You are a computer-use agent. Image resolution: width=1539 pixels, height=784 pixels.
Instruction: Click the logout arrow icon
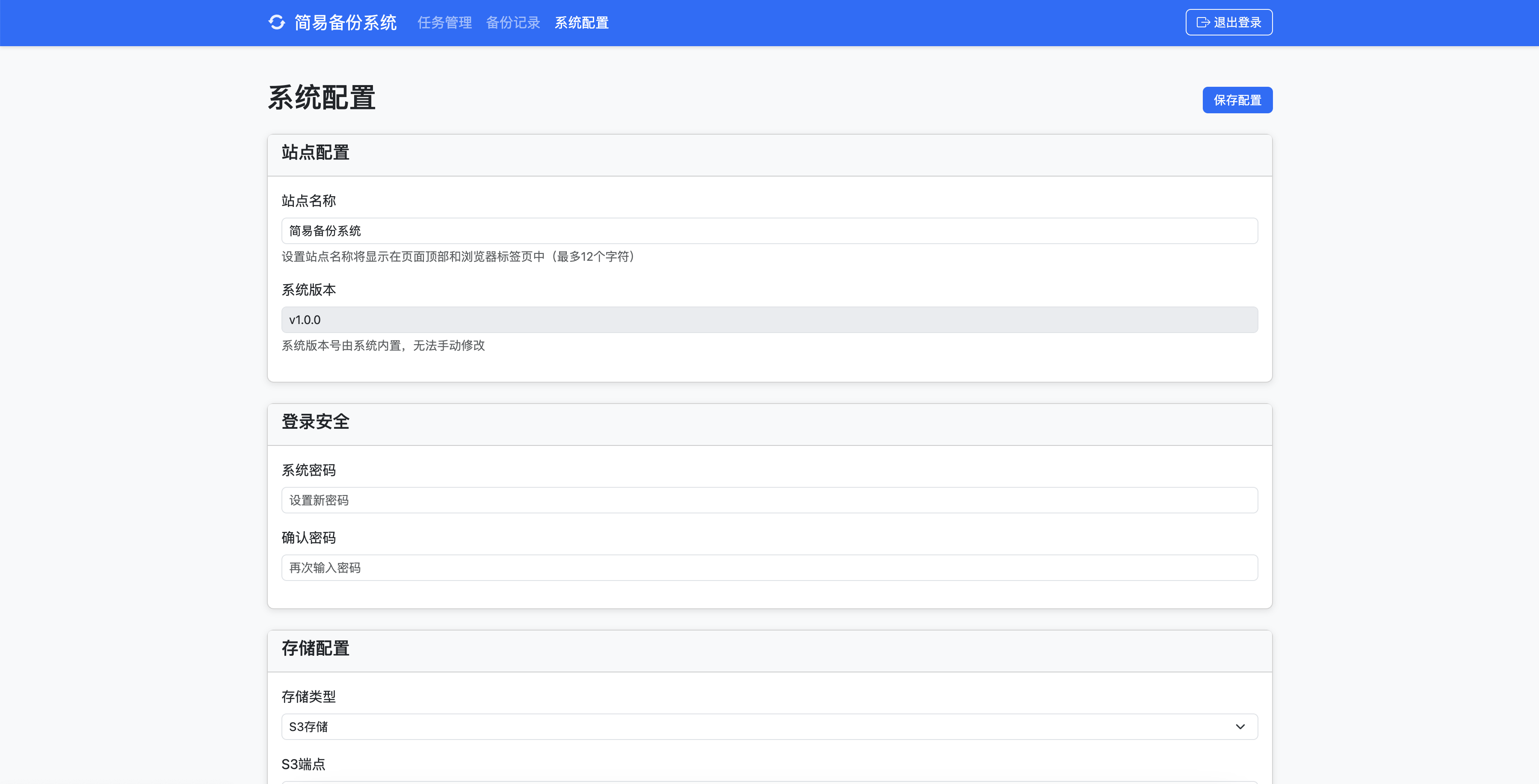(x=1203, y=23)
